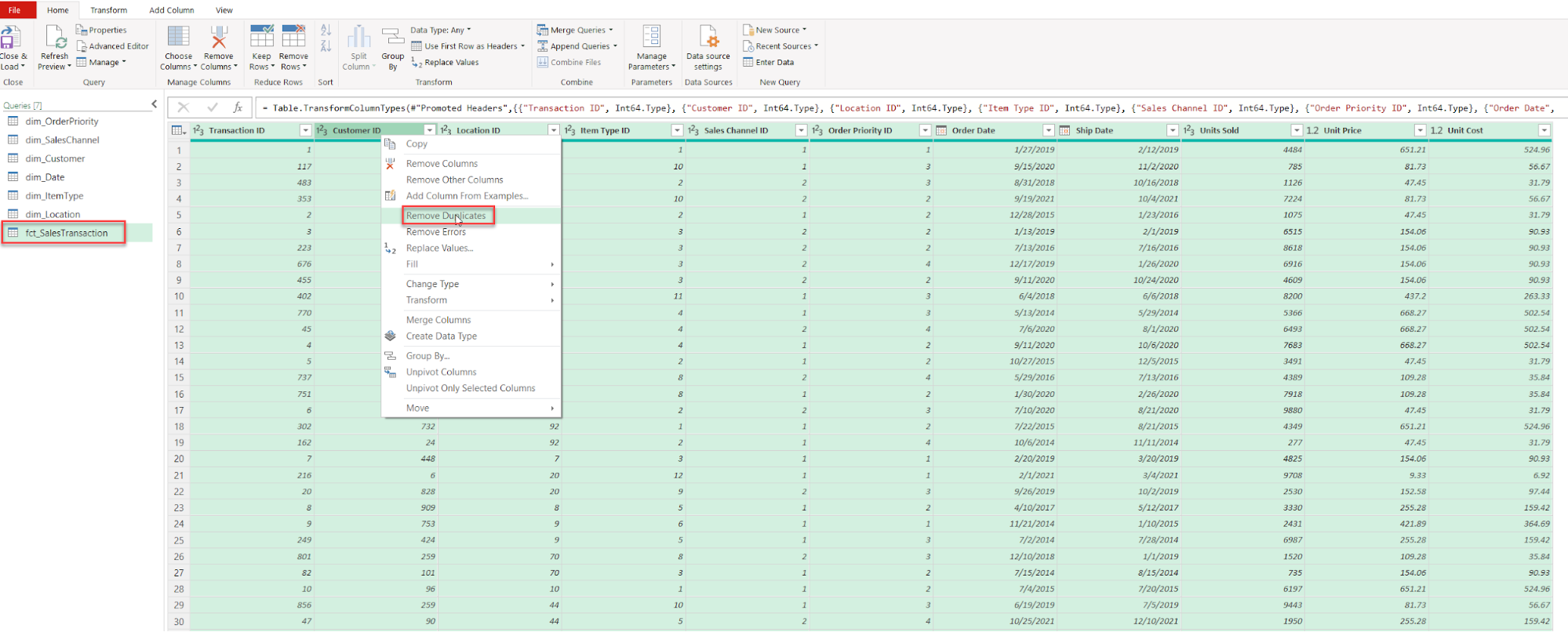Screen dimensions: 1568x632
Task: Click the Transaction ID data type icon
Action: pyautogui.click(x=198, y=130)
